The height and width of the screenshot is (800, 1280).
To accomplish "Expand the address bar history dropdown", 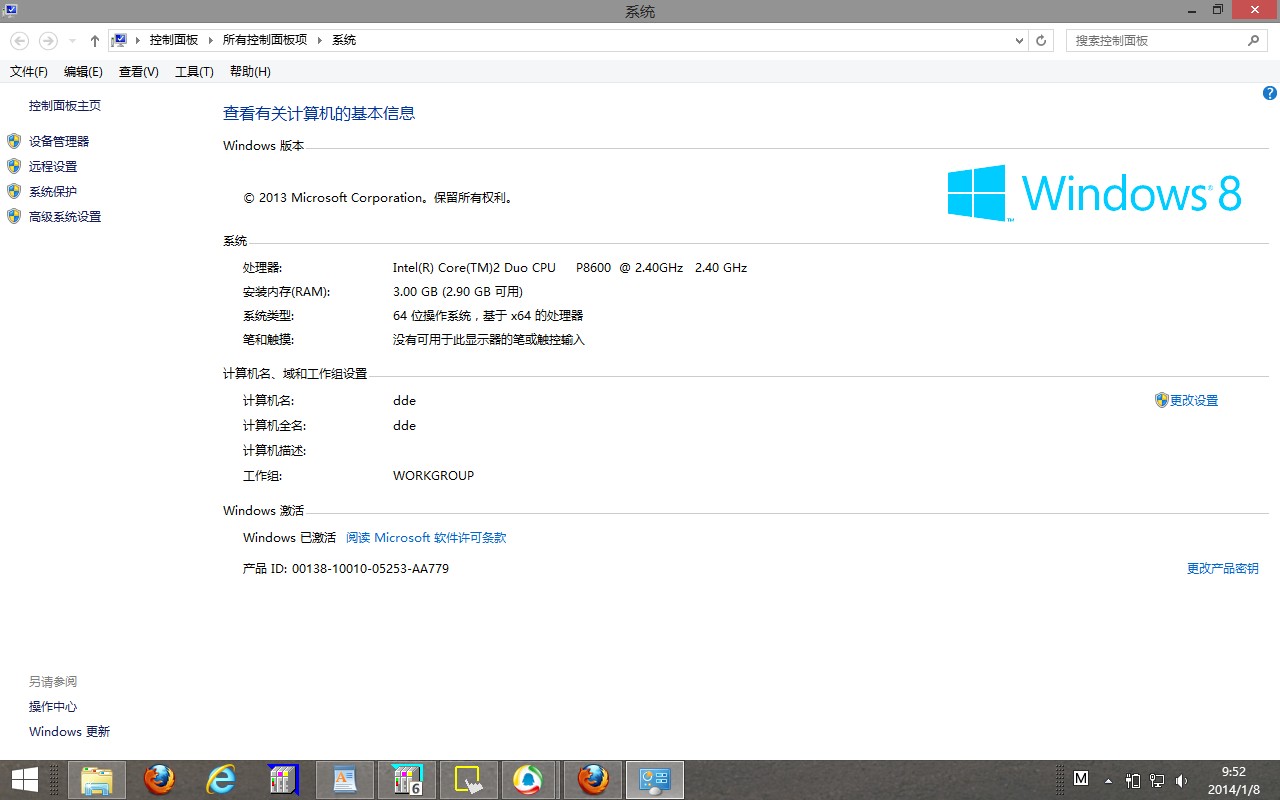I will point(1019,41).
